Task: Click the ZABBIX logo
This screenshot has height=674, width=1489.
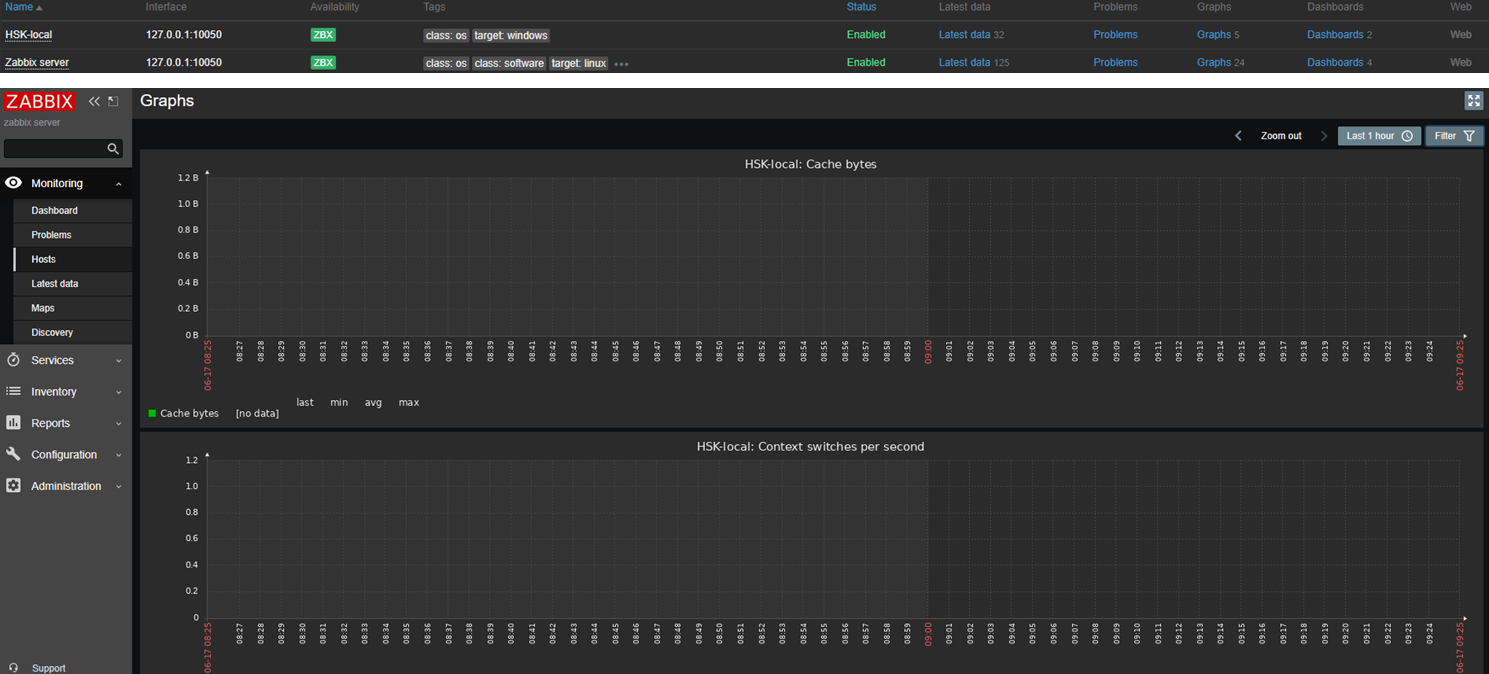Action: pos(40,101)
